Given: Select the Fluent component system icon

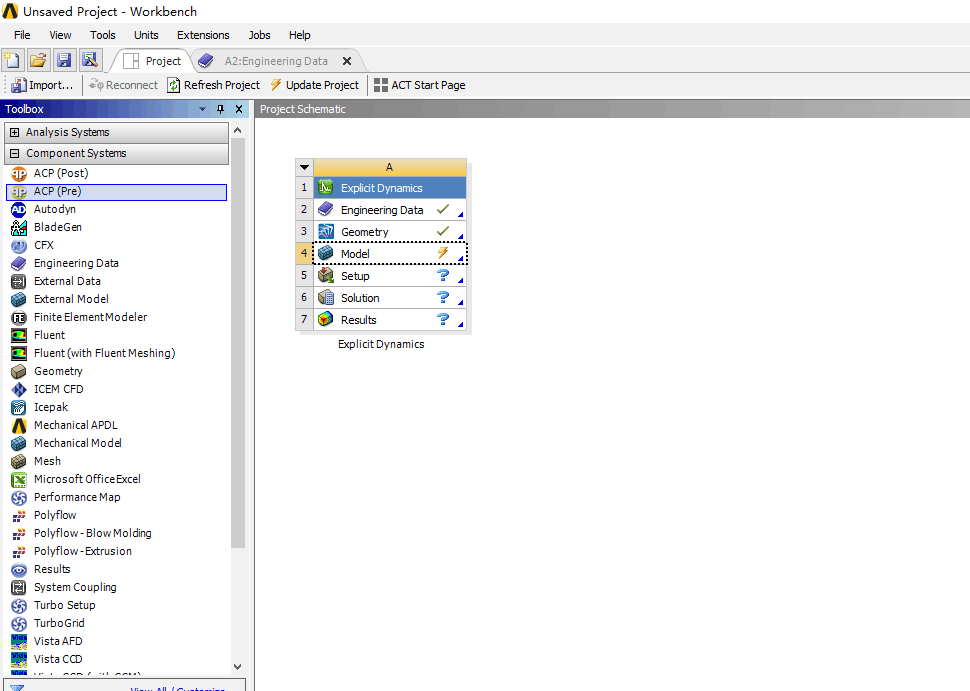Looking at the screenshot, I should pos(18,335).
